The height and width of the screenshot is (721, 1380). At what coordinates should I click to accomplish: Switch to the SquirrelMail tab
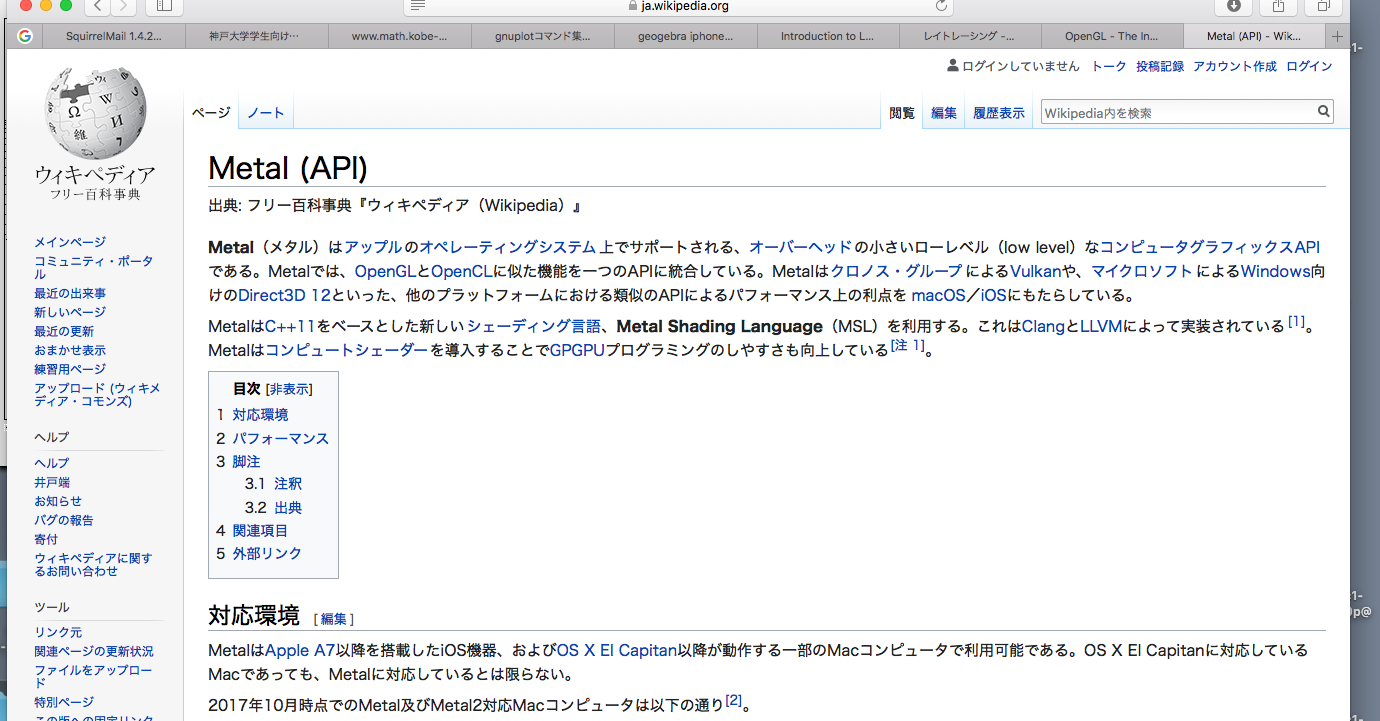tap(113, 36)
